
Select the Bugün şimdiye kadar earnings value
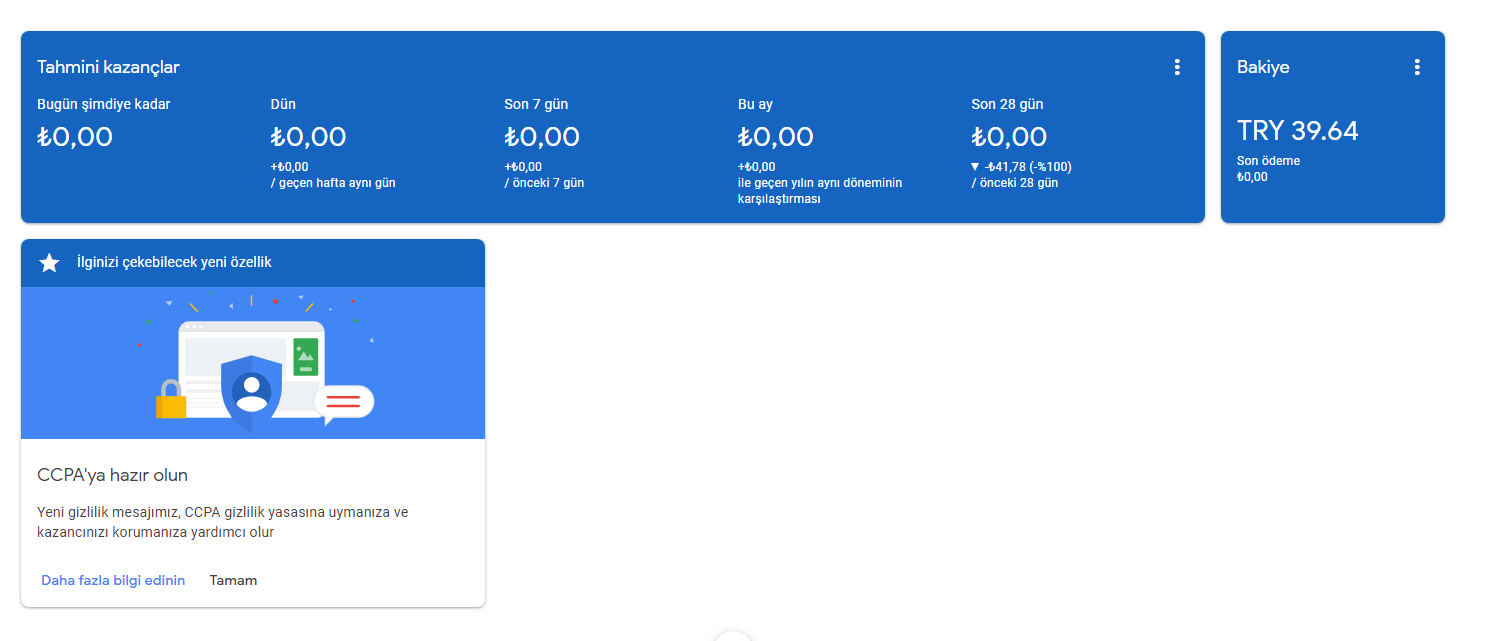pos(75,136)
